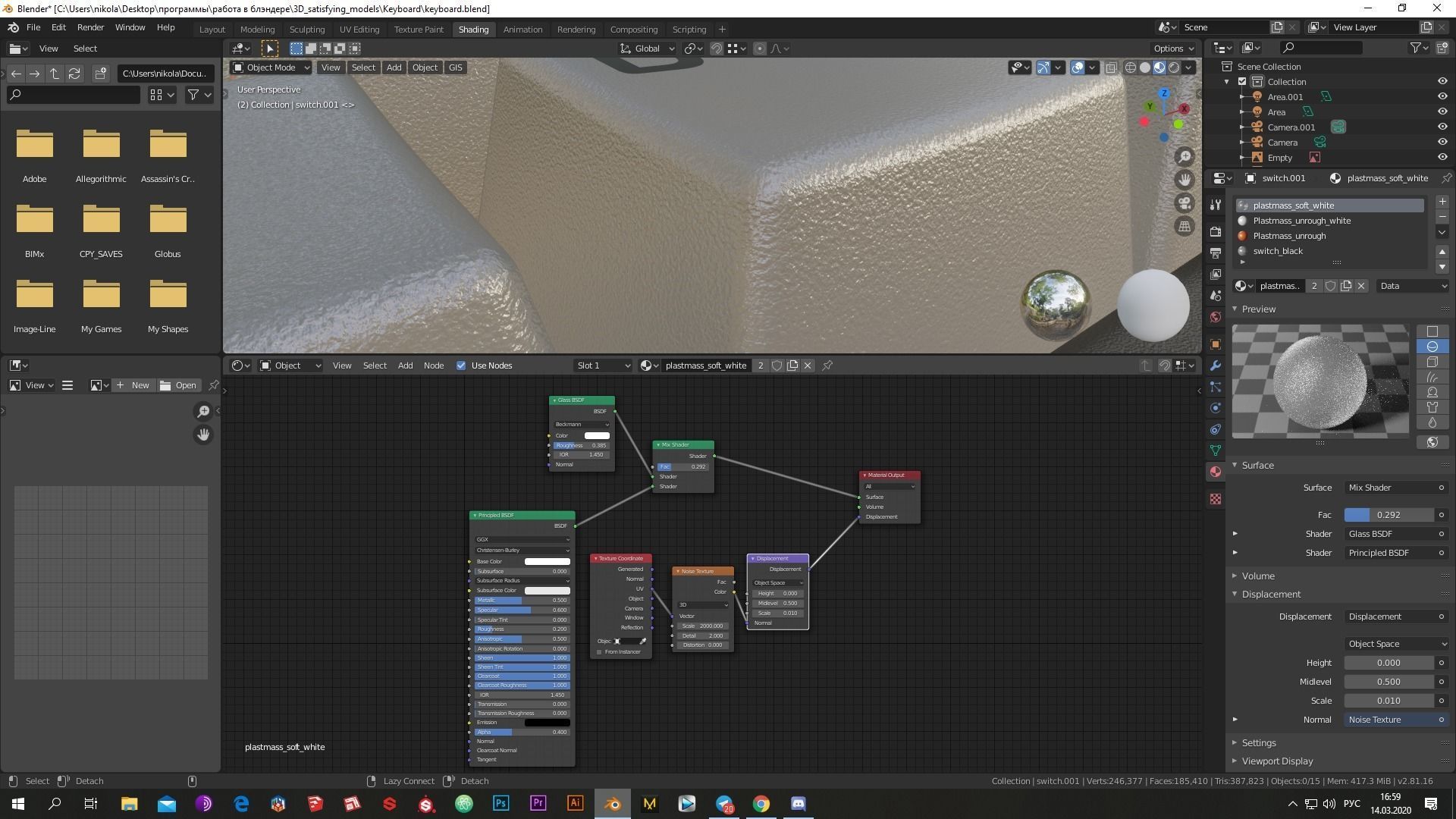Open the Modifier properties wrench icon
Image resolution: width=1456 pixels, height=819 pixels.
[1216, 366]
